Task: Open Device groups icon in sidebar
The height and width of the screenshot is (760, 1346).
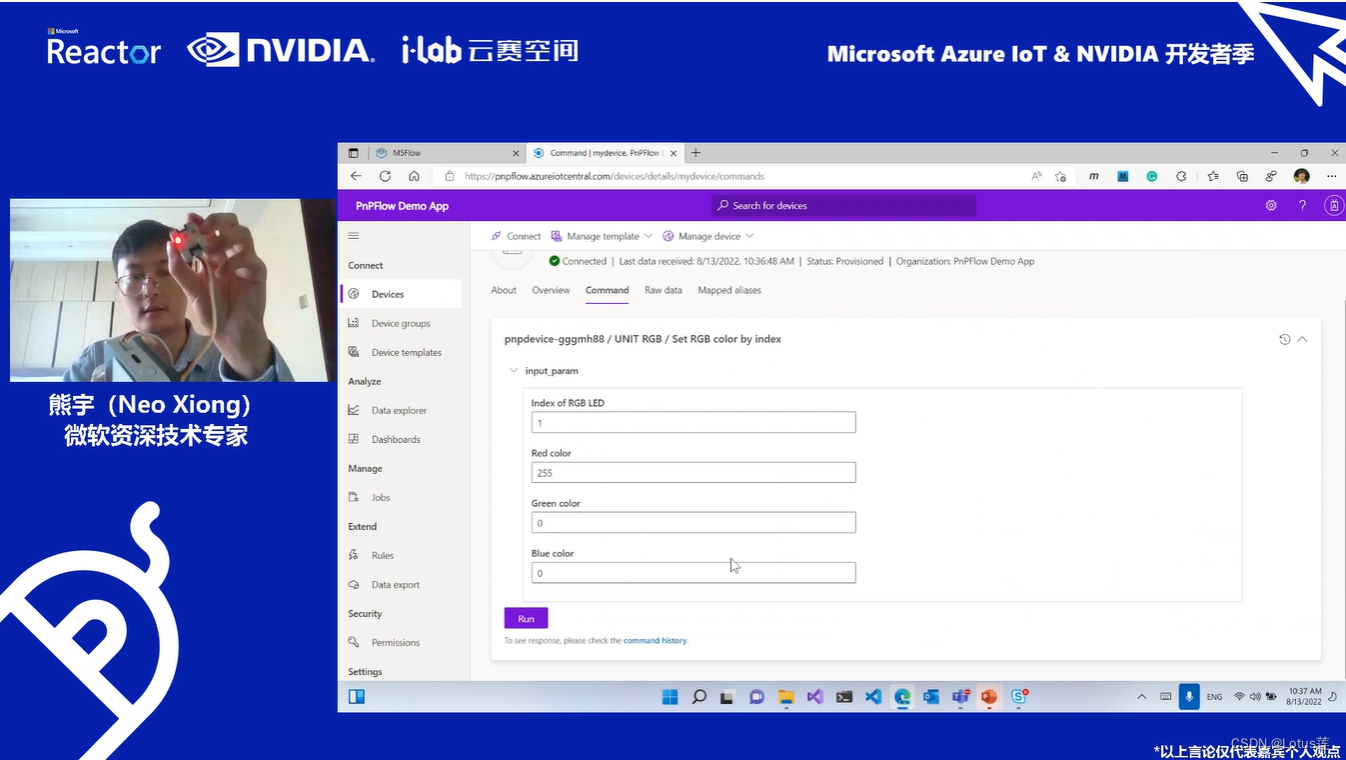Action: point(353,323)
